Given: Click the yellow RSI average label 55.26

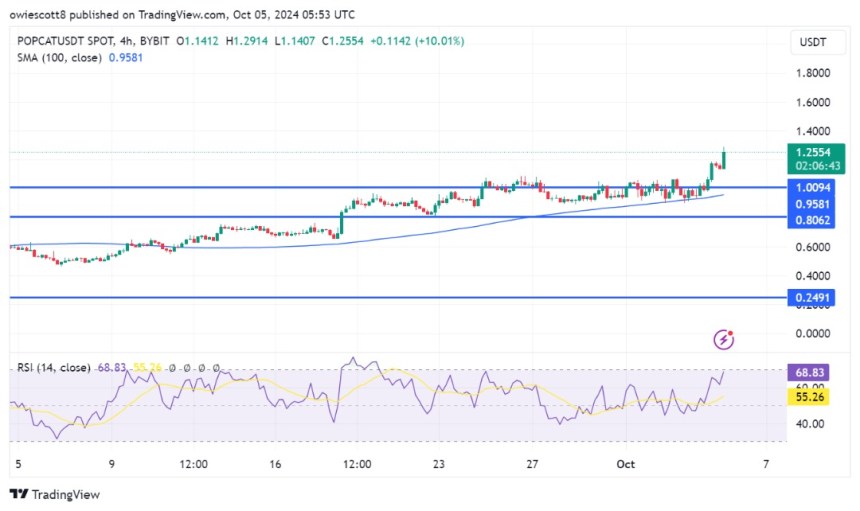Looking at the screenshot, I should coord(806,397).
